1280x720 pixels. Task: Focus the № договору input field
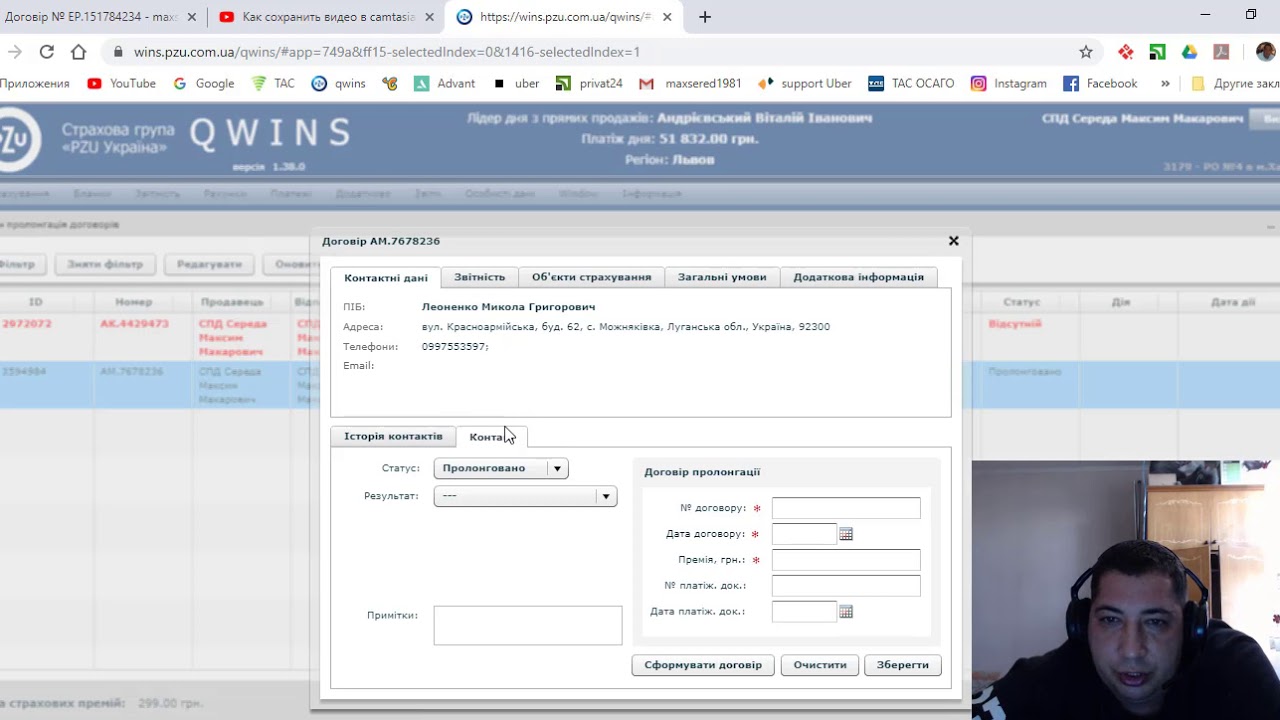[x=846, y=508]
